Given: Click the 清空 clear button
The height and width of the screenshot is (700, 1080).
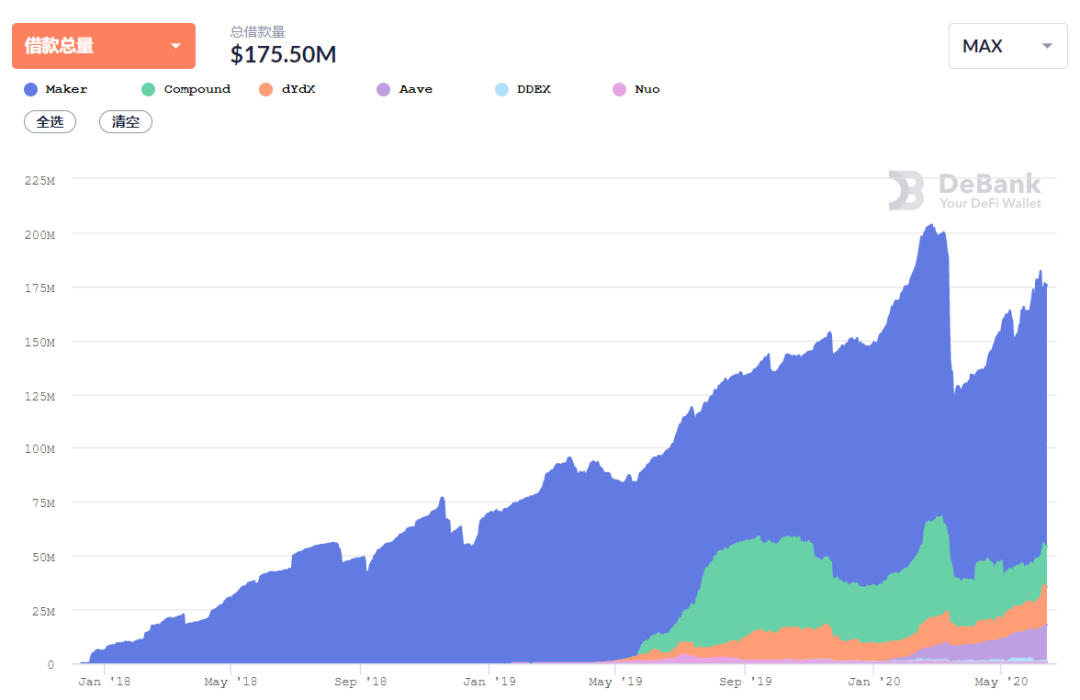Looking at the screenshot, I should click(x=125, y=122).
